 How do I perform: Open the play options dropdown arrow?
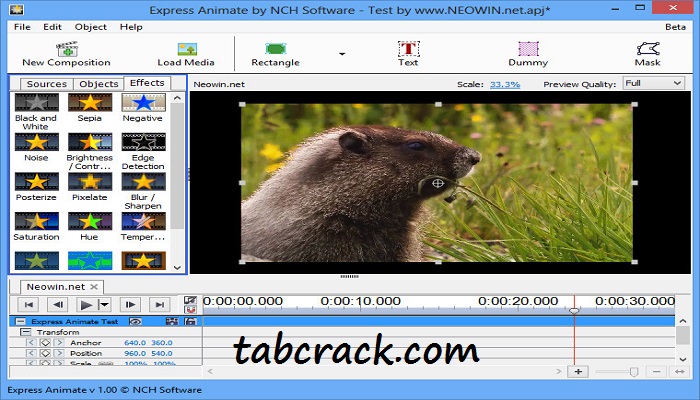pyautogui.click(x=104, y=305)
